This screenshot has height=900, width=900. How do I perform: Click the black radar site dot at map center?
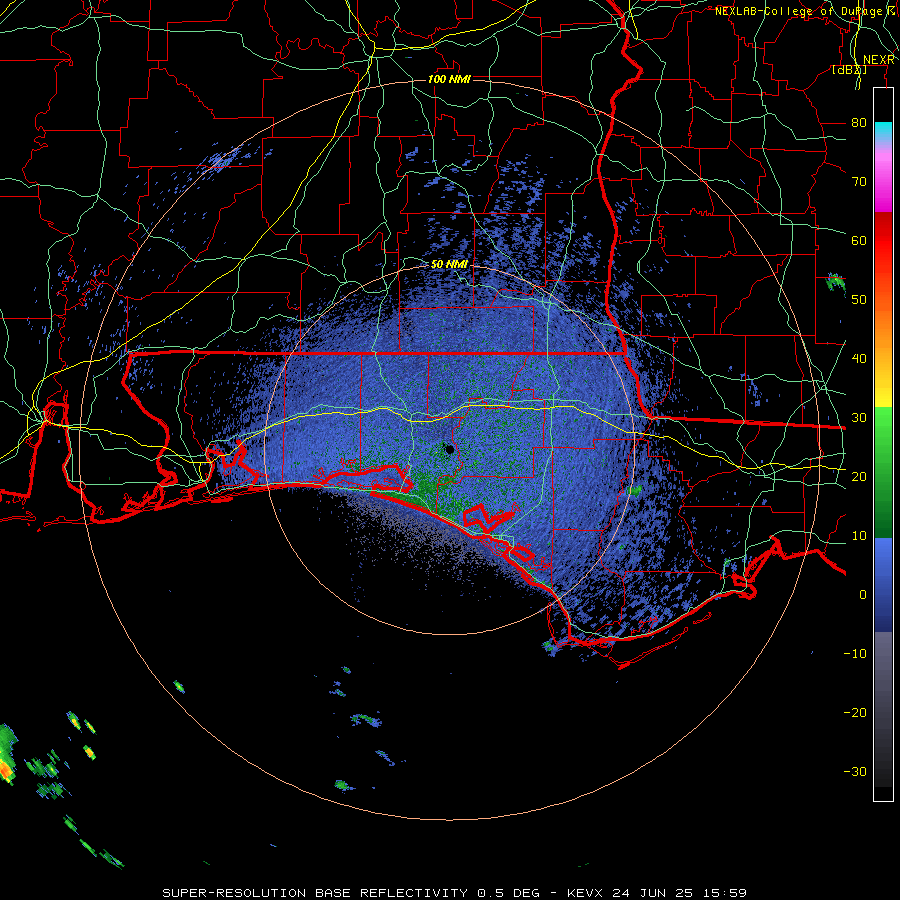pyautogui.click(x=450, y=449)
